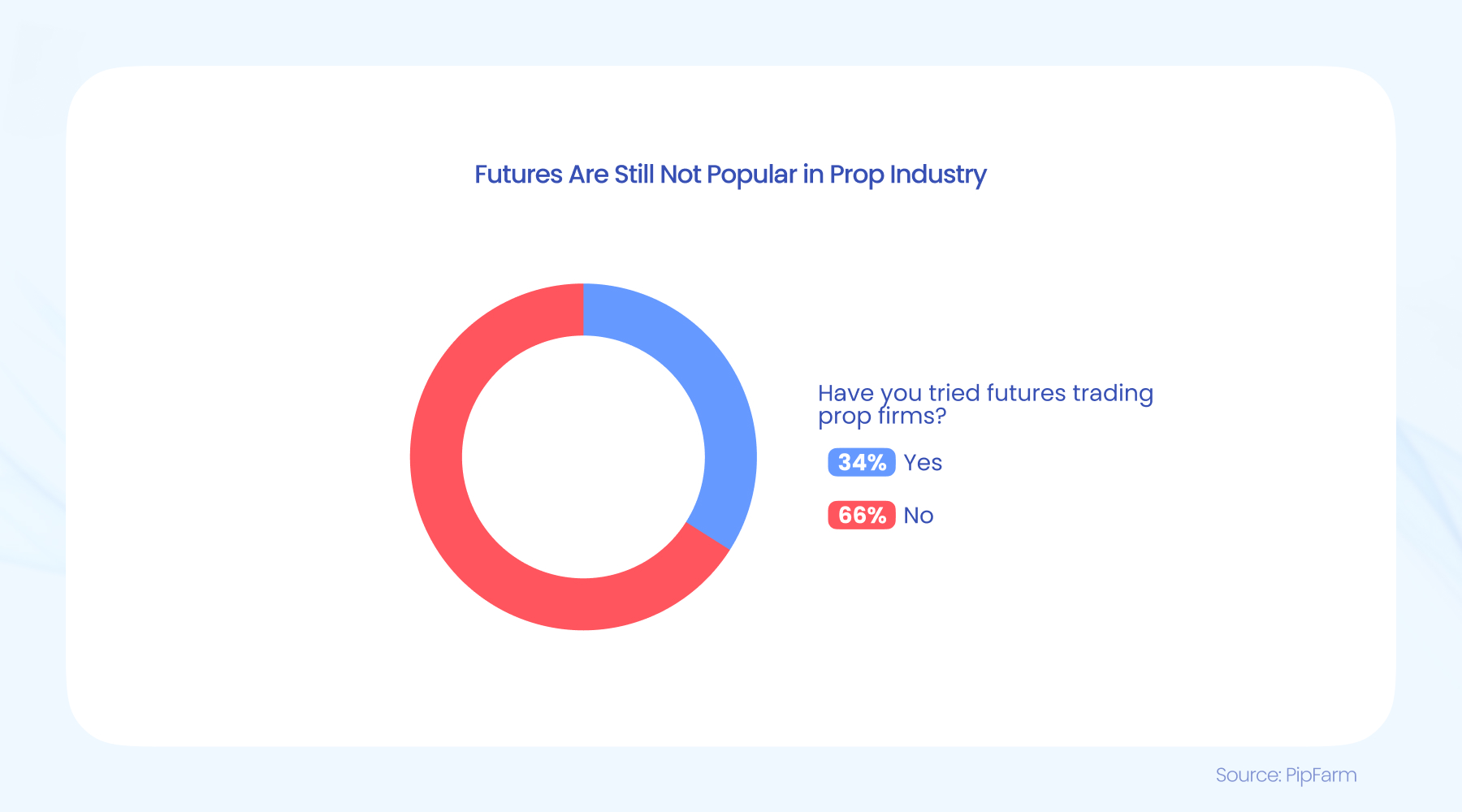1462x812 pixels.
Task: Open the "PipFarm" source name
Action: point(1321,775)
